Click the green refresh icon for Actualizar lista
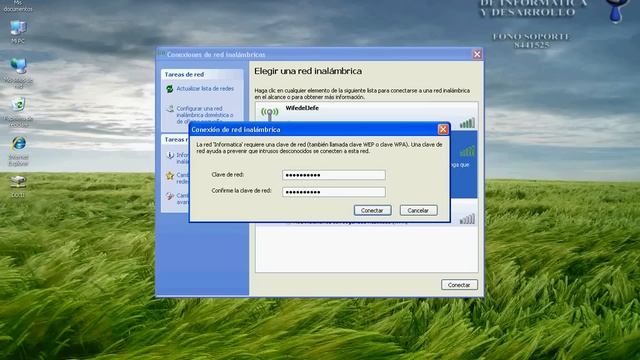Viewport: 640px width, 360px height. click(x=170, y=89)
